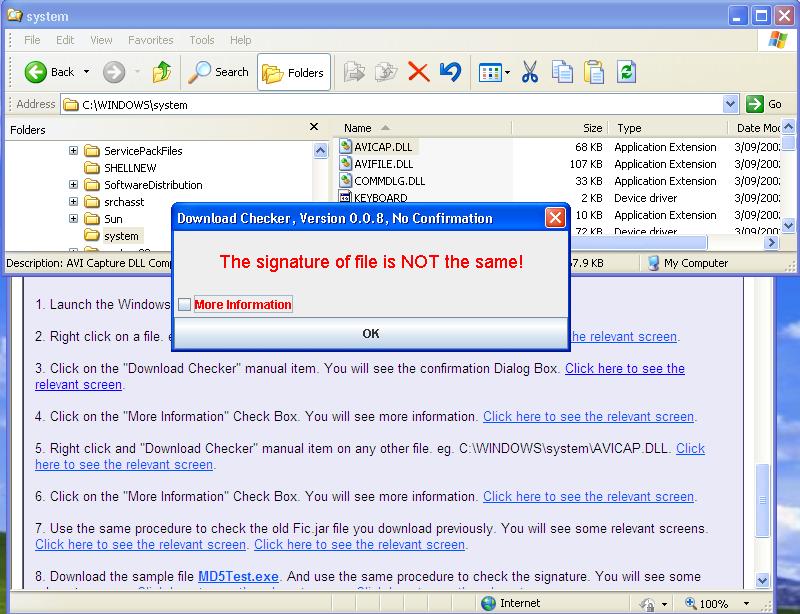Click the Sun folder icon

point(92,218)
